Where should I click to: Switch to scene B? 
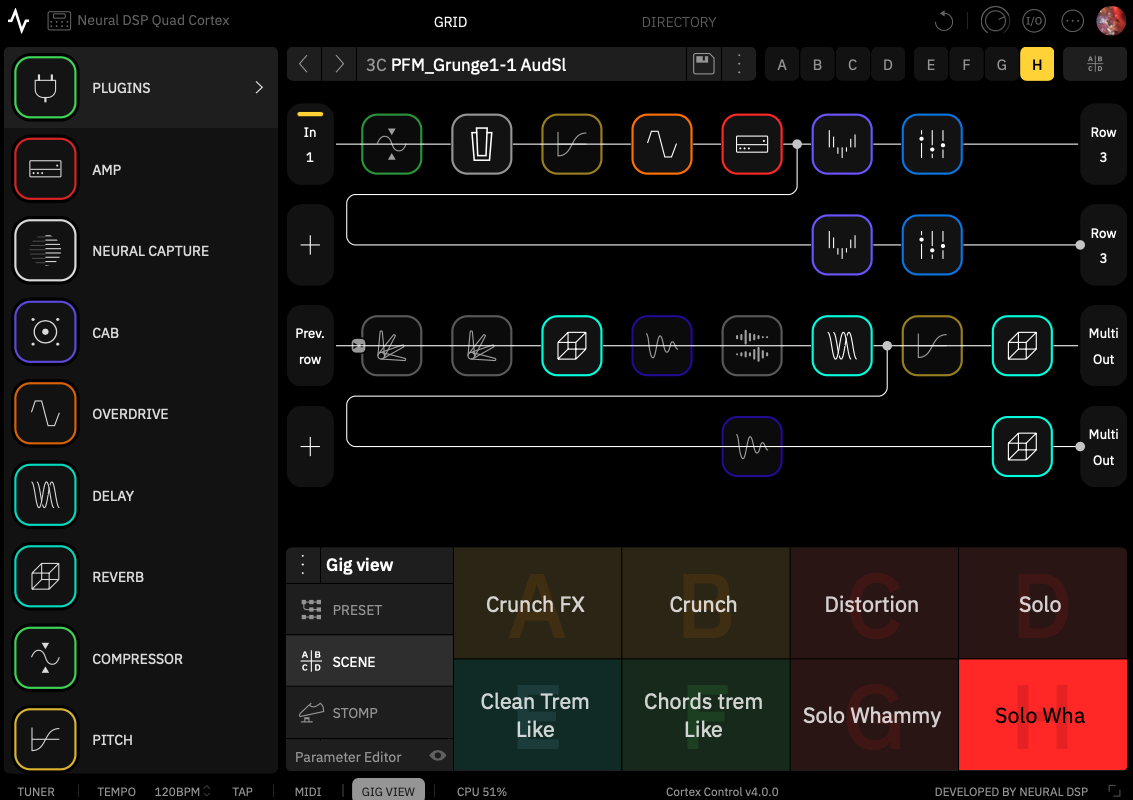(817, 65)
